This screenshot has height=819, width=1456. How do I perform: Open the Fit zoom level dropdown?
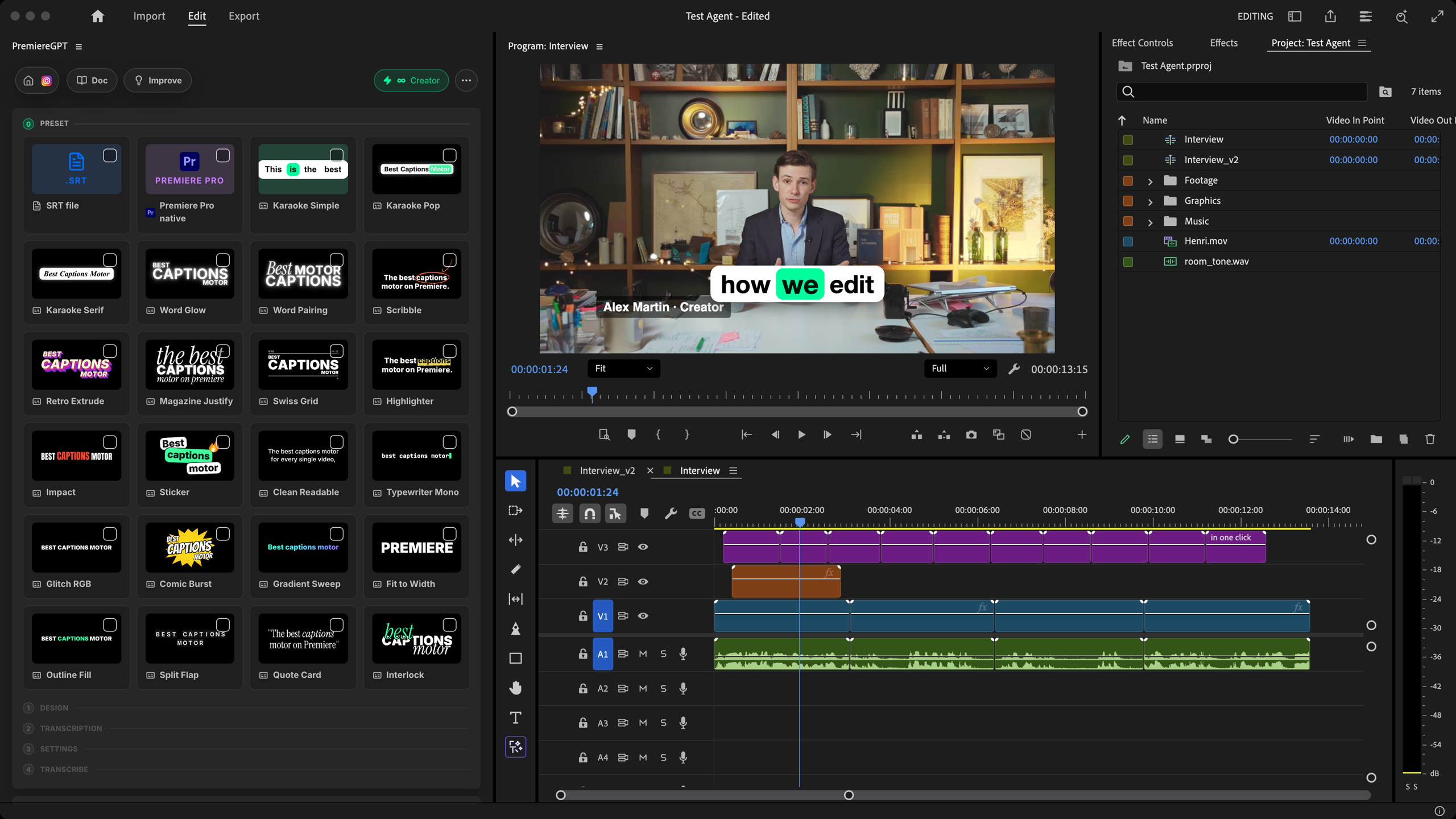coord(623,369)
